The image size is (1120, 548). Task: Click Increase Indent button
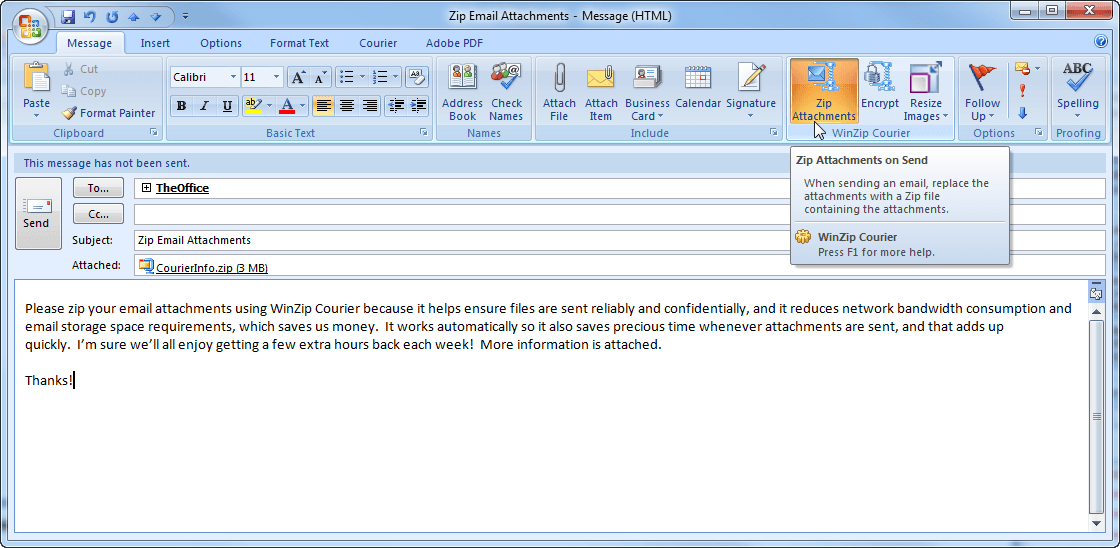click(x=418, y=106)
